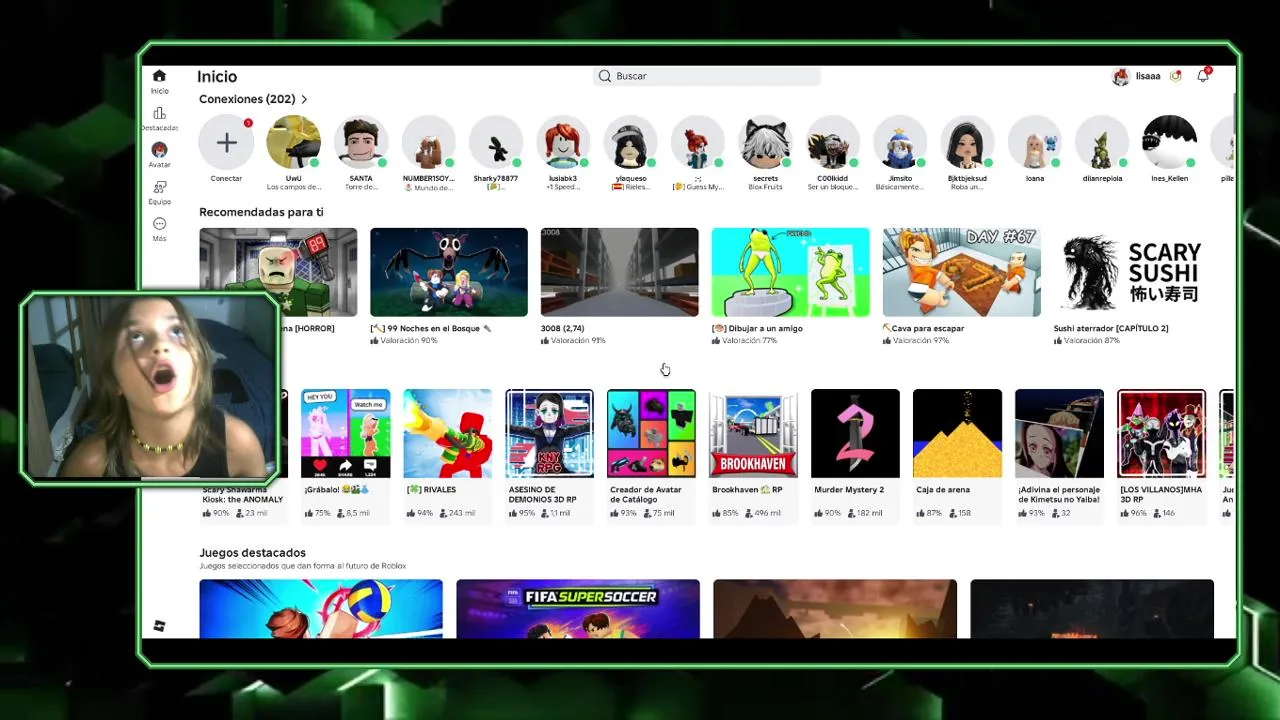
Task: Click the Conectar plus button
Action: (x=226, y=143)
